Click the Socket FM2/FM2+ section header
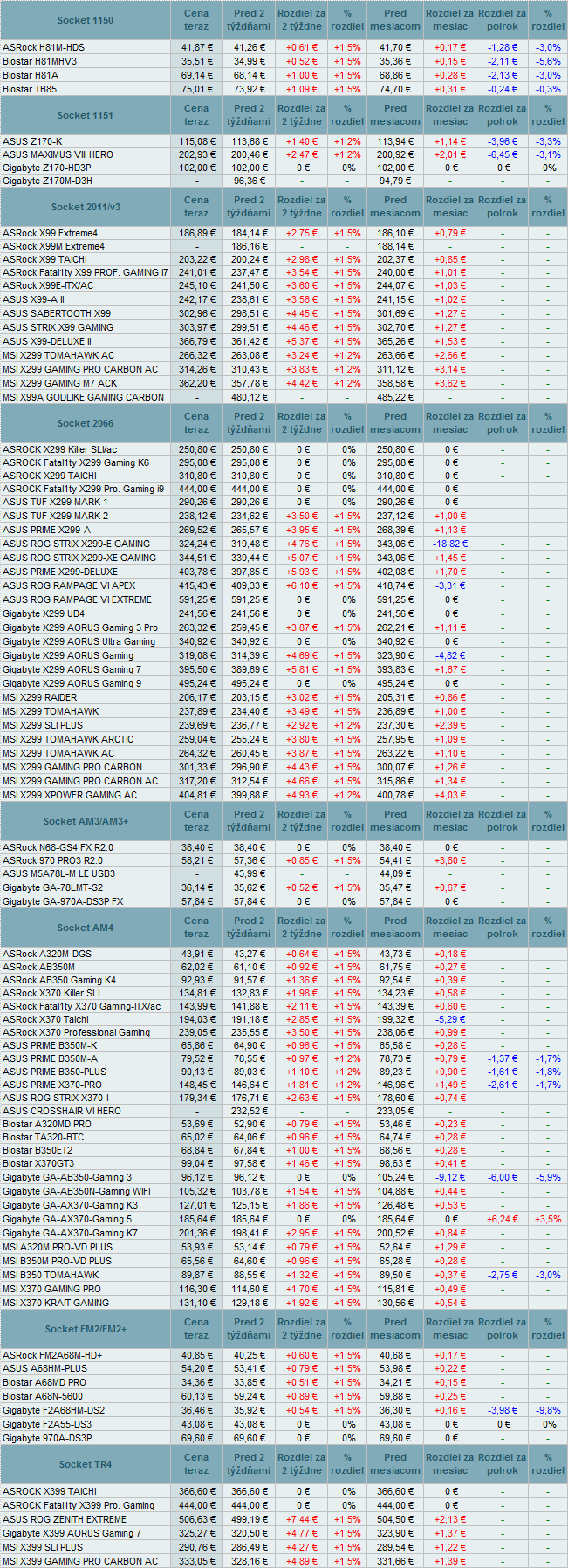Viewport: 568px width, 1568px height. [x=86, y=1329]
